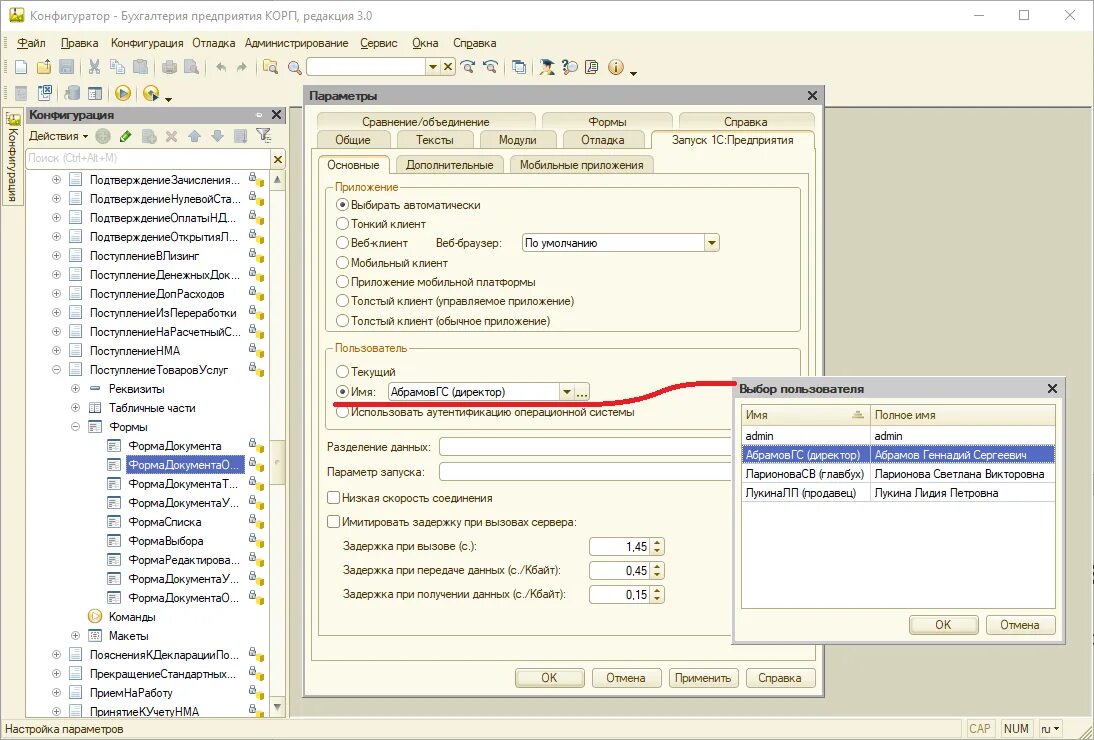This screenshot has height=740, width=1094.
Task: Clear the toolbar search combo box
Action: (x=448, y=67)
